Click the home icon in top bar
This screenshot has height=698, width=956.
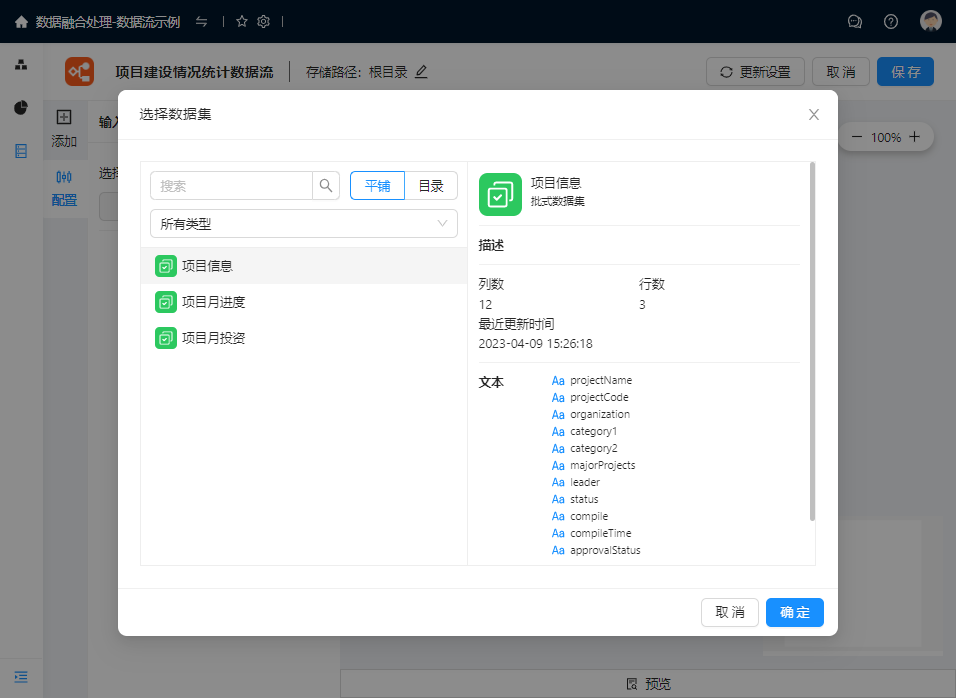pos(21,21)
